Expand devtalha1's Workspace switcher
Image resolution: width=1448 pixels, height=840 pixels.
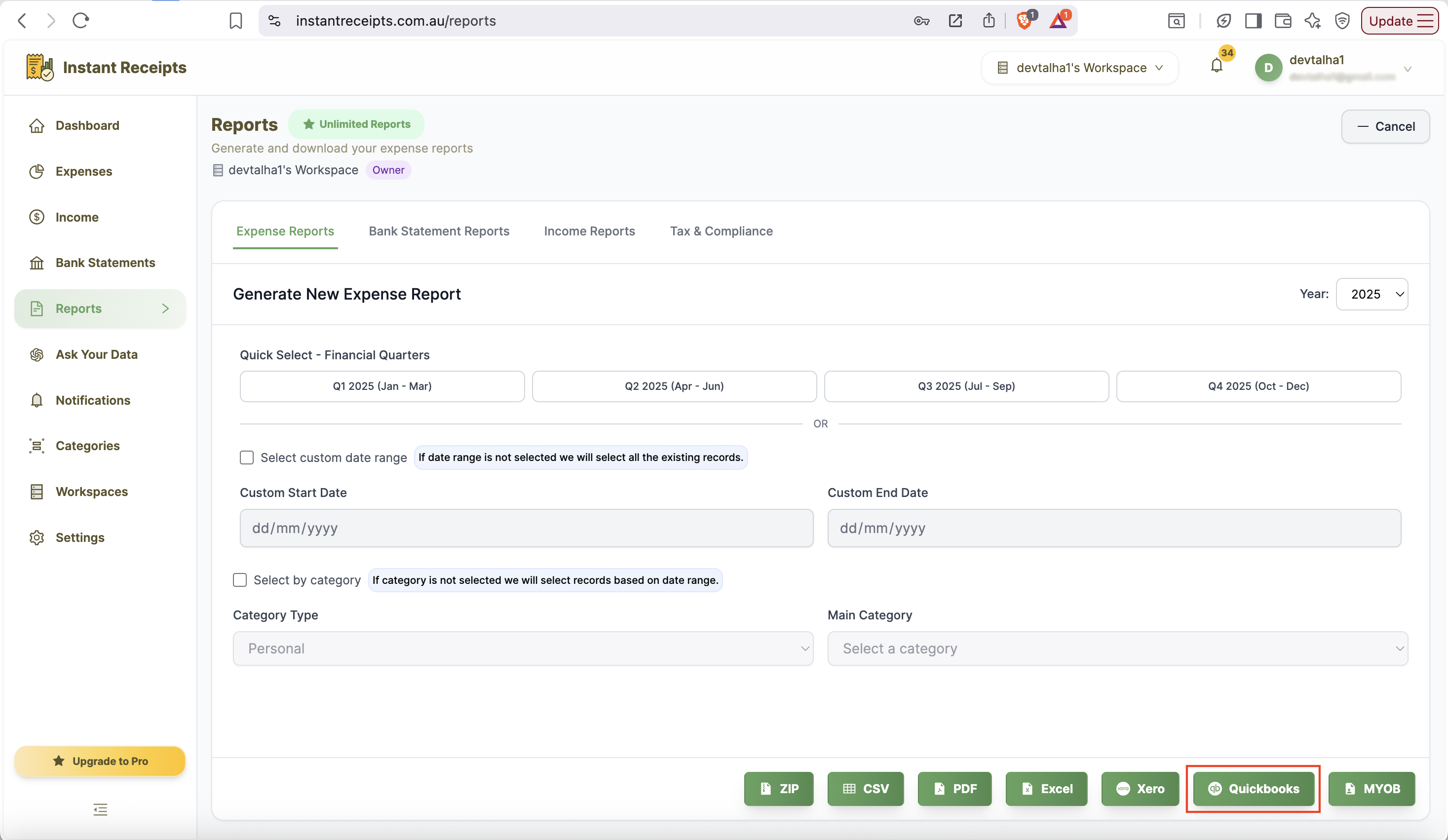pyautogui.click(x=1080, y=68)
